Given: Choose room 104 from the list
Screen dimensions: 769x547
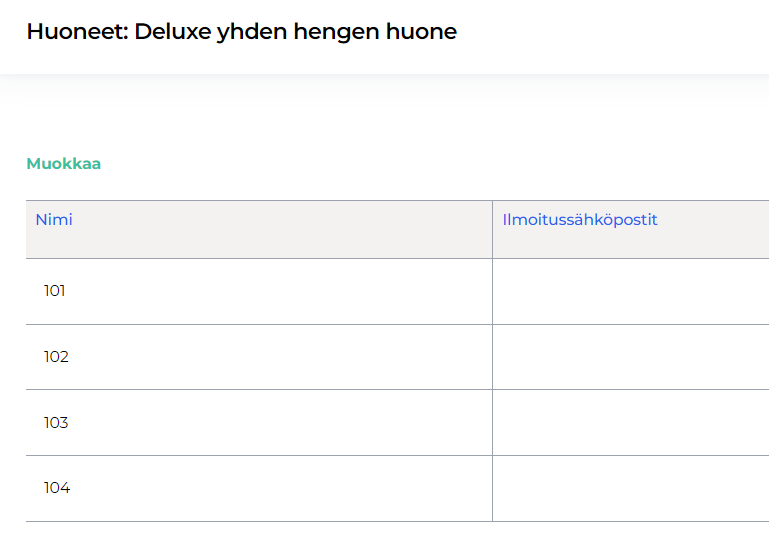Looking at the screenshot, I should (x=57, y=488).
